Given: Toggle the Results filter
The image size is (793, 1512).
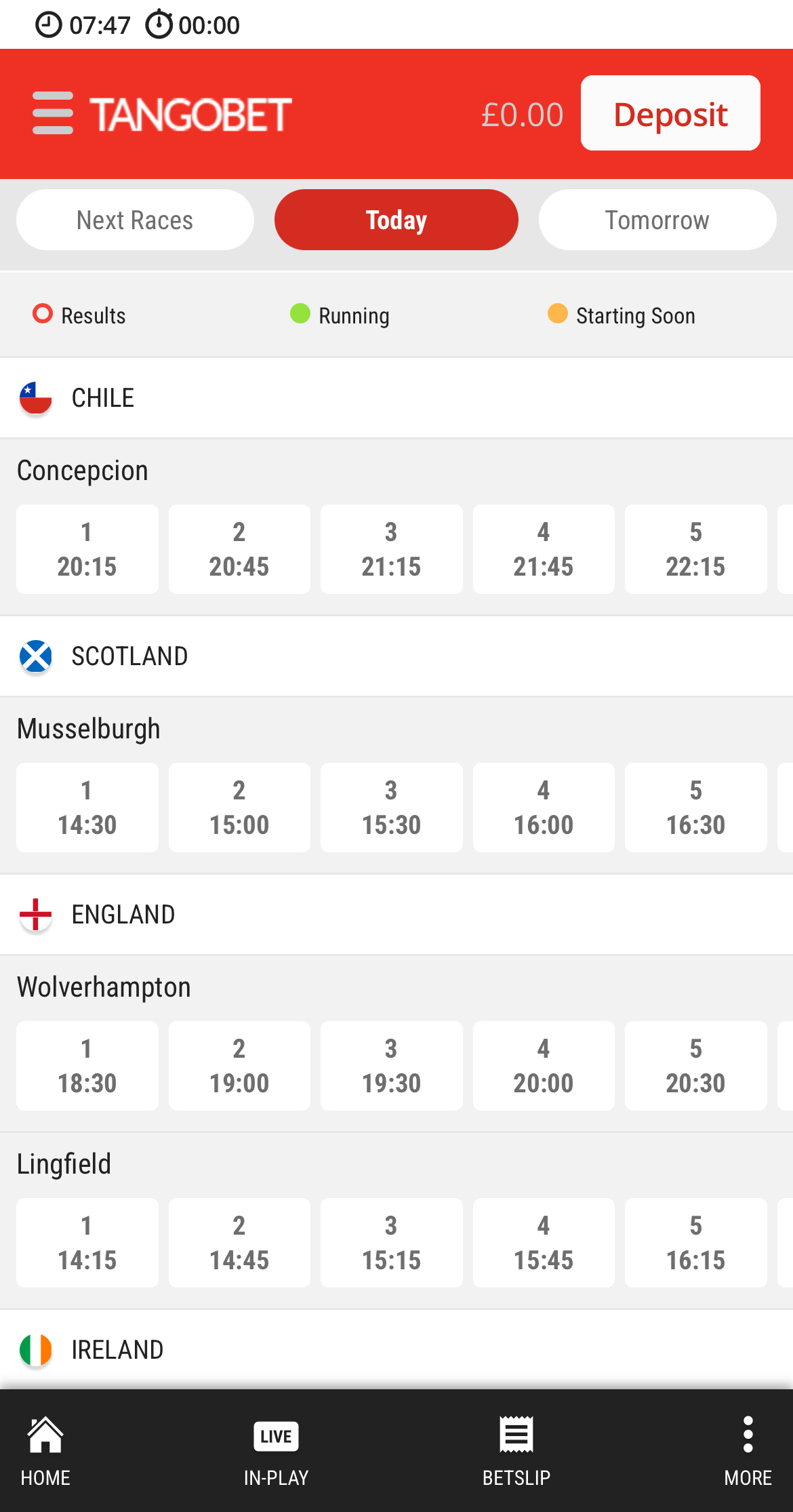Looking at the screenshot, I should pos(80,315).
